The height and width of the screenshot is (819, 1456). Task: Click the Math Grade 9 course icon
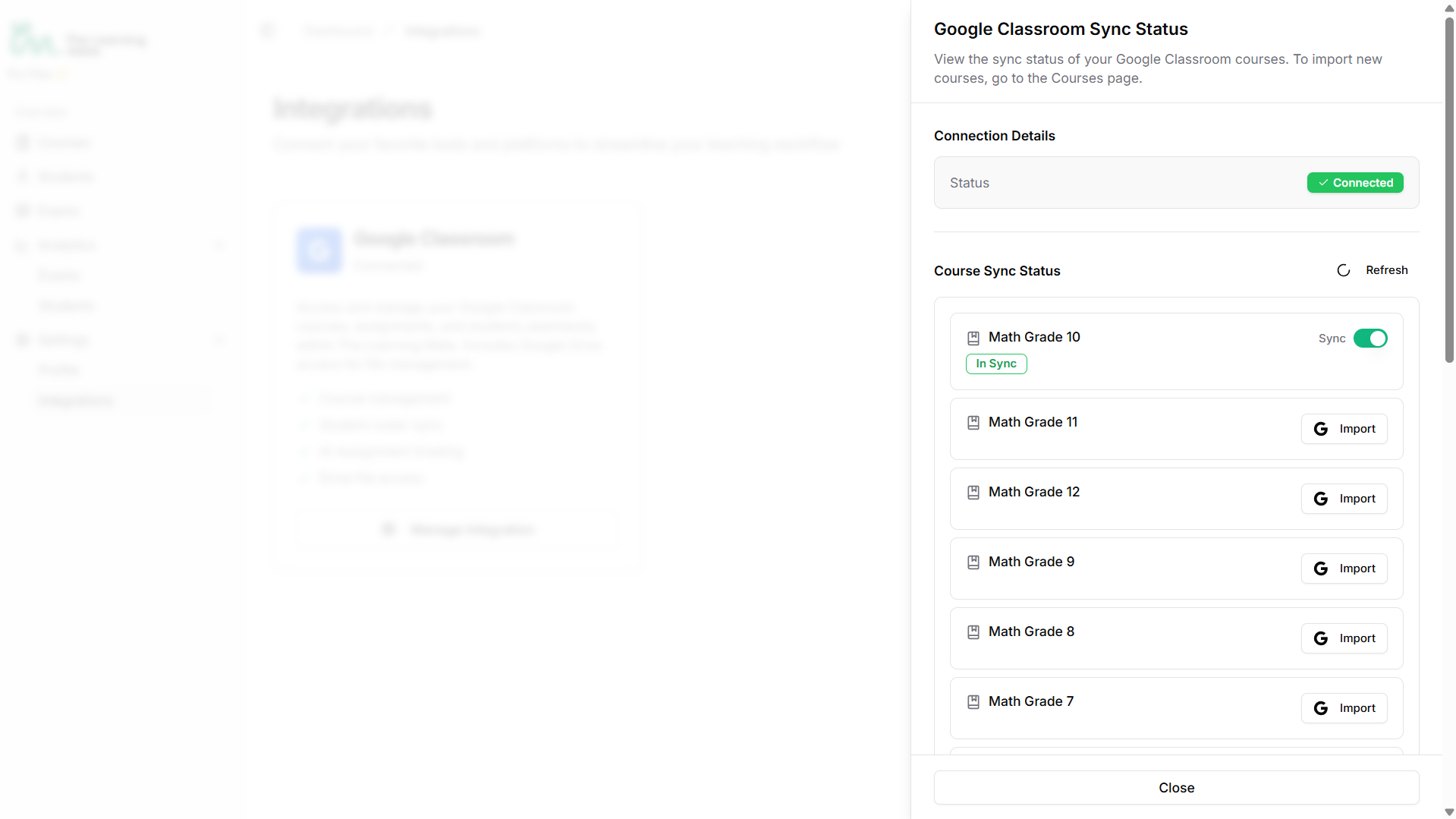pyautogui.click(x=973, y=562)
